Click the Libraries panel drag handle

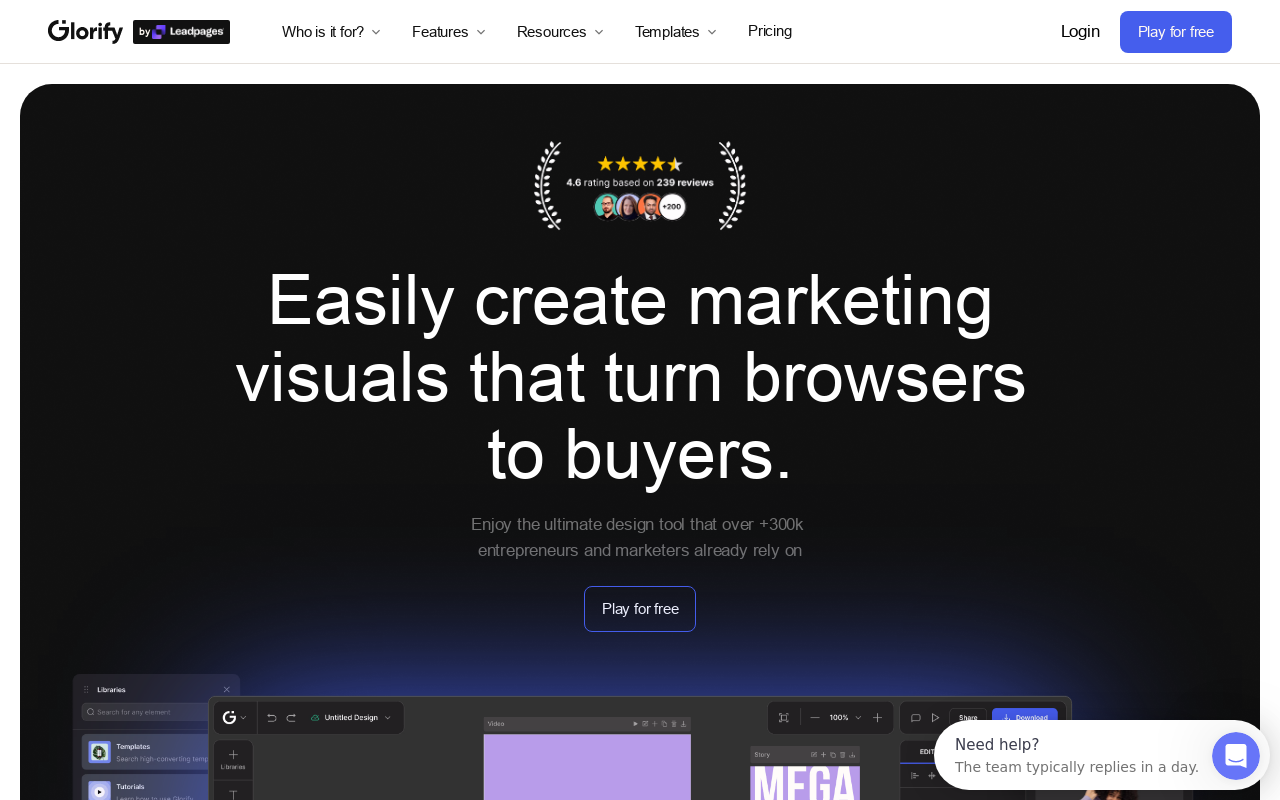[x=86, y=689]
